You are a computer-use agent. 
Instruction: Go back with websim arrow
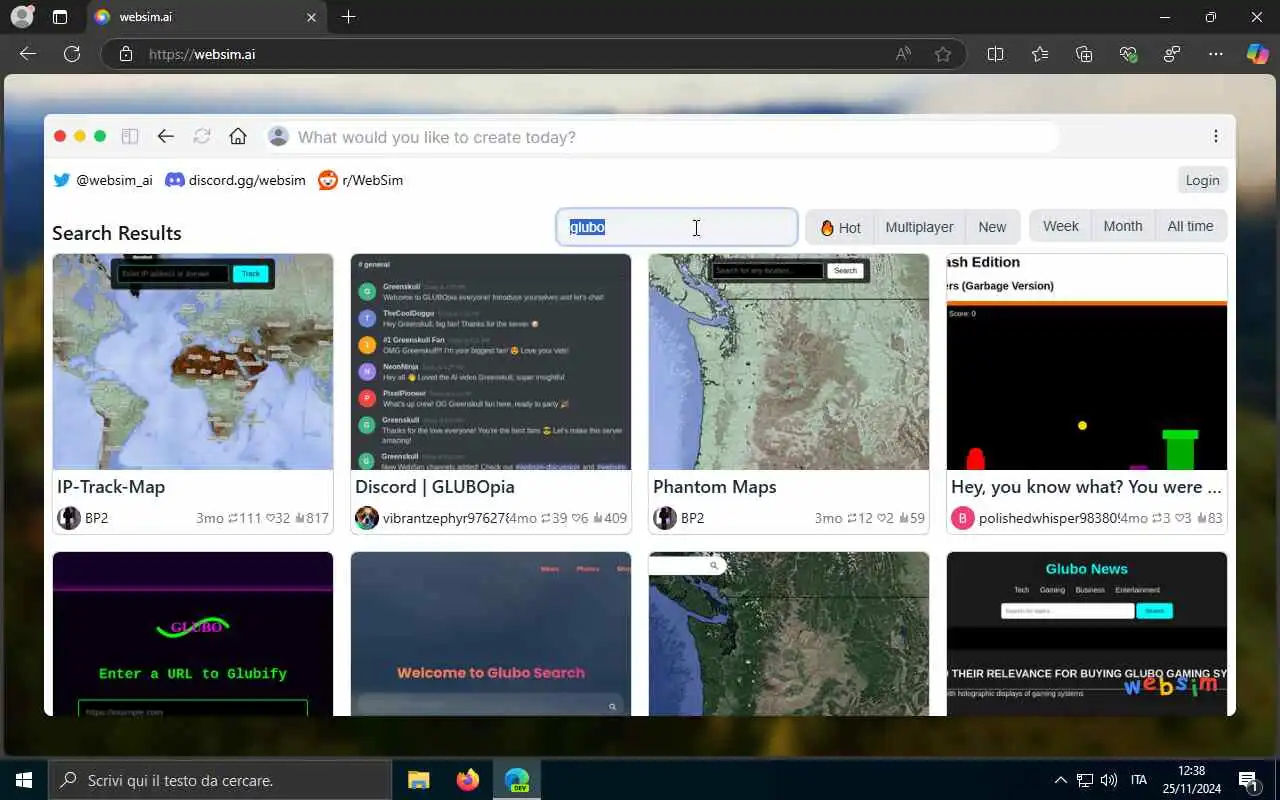pos(166,136)
